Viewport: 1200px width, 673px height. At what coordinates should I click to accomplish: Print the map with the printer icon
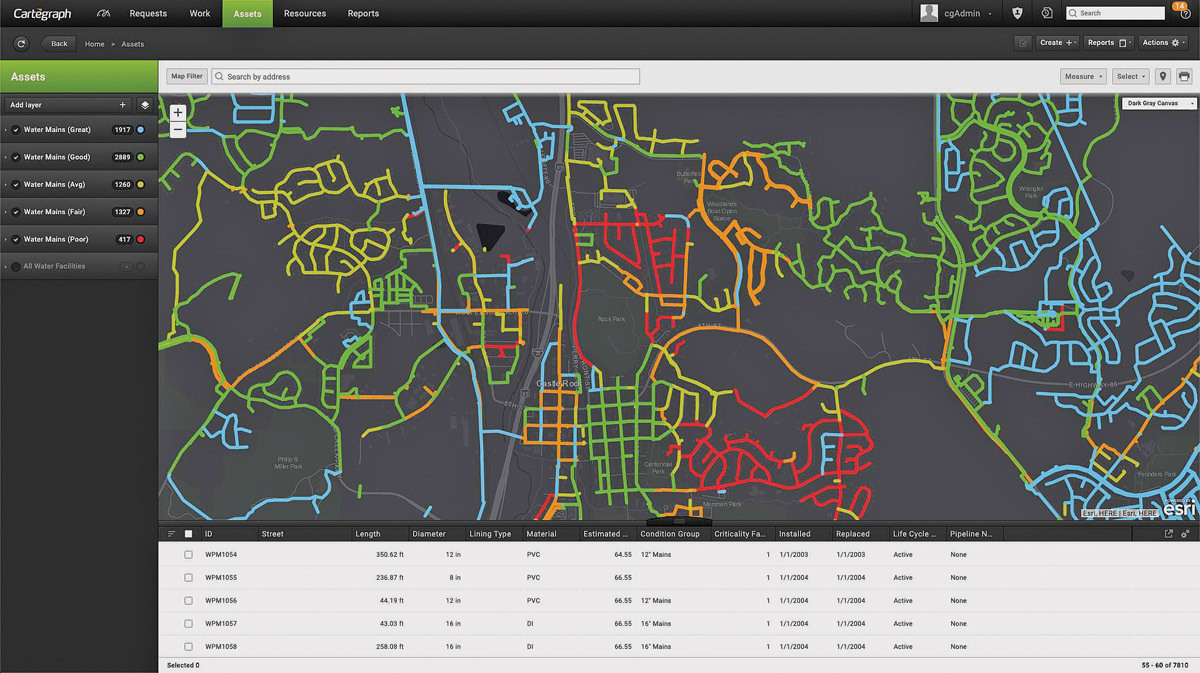(1184, 76)
